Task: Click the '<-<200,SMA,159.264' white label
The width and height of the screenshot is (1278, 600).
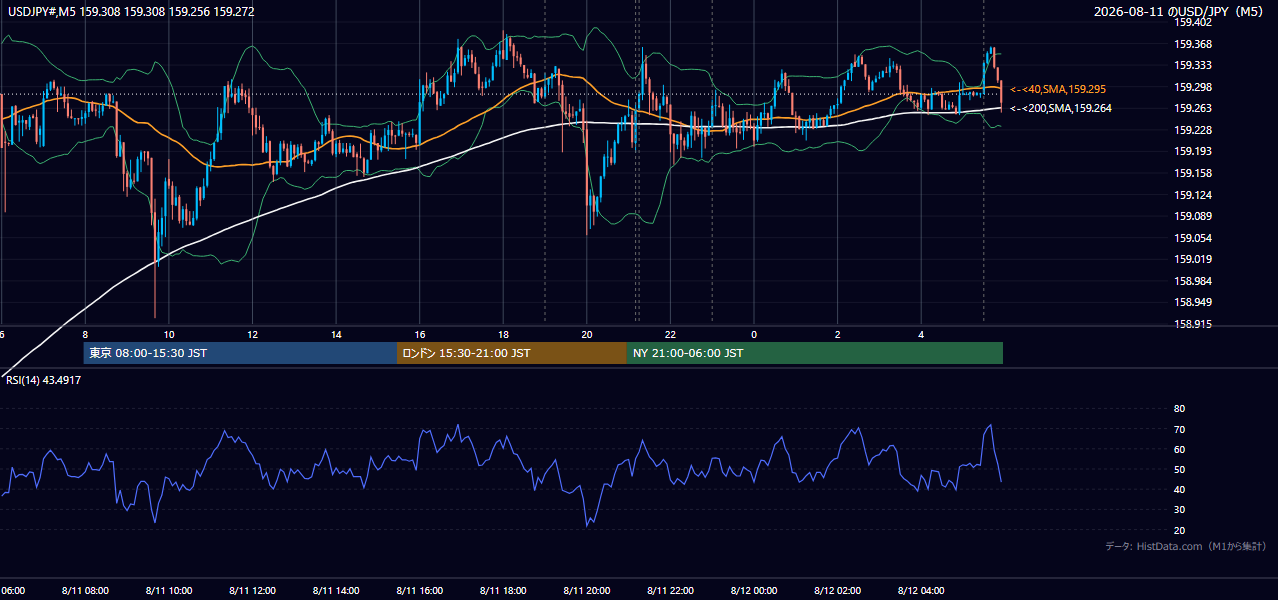Action: pyautogui.click(x=1060, y=108)
